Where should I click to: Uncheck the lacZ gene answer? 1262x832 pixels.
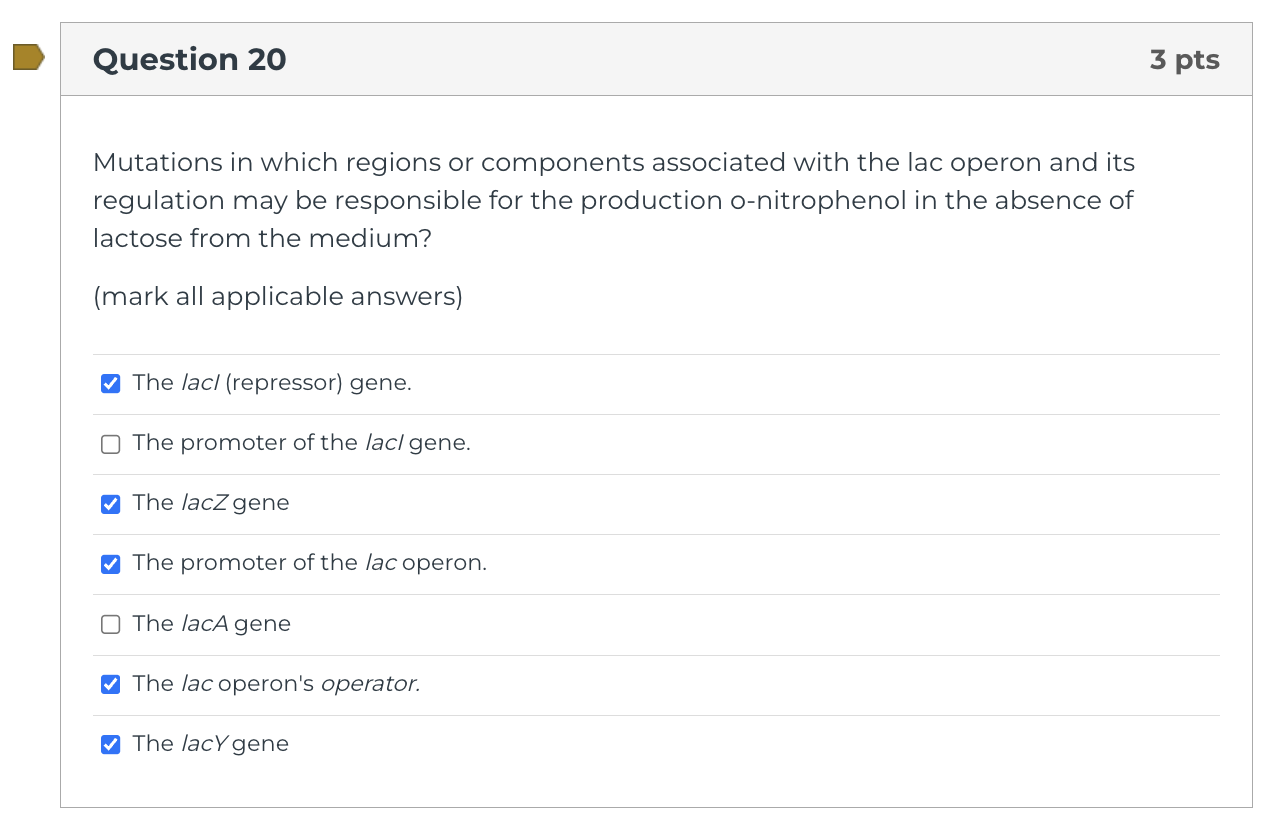110,504
